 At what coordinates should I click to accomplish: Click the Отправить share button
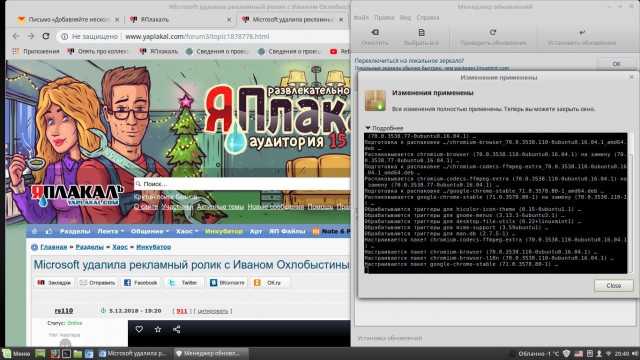(x=97, y=282)
